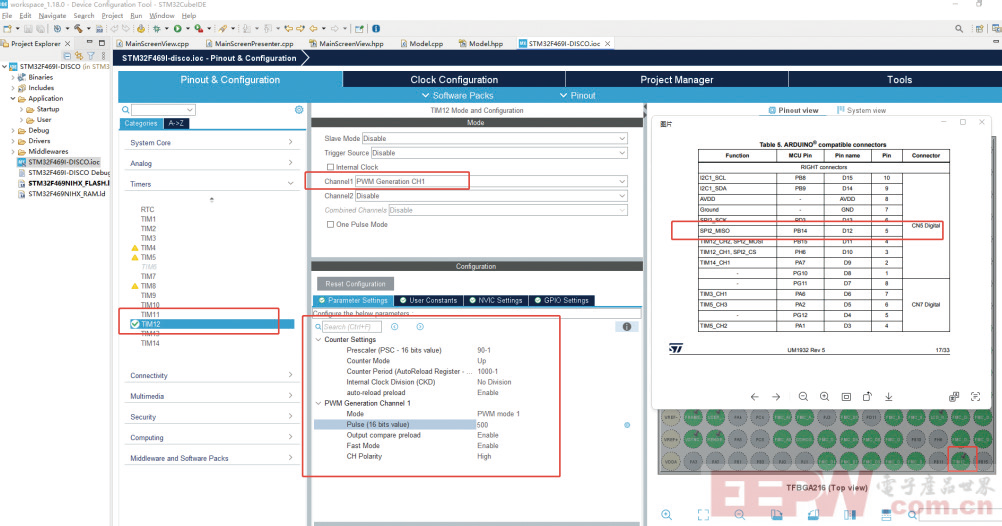The image size is (1002, 526).
Task: Select TIM12 in the timers list
Action: (x=151, y=324)
